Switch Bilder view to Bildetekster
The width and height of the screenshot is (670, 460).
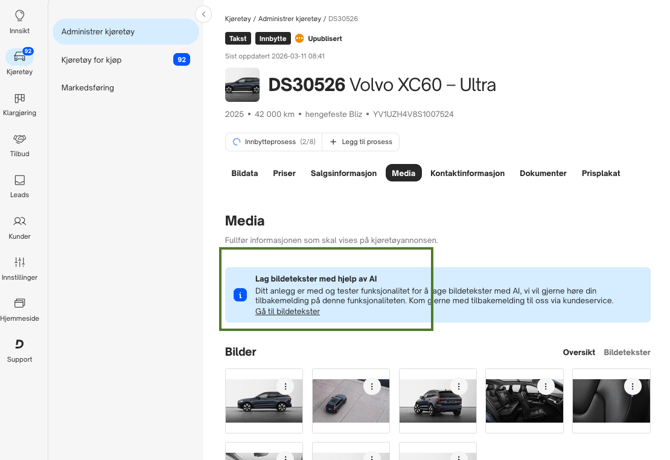pyautogui.click(x=627, y=352)
